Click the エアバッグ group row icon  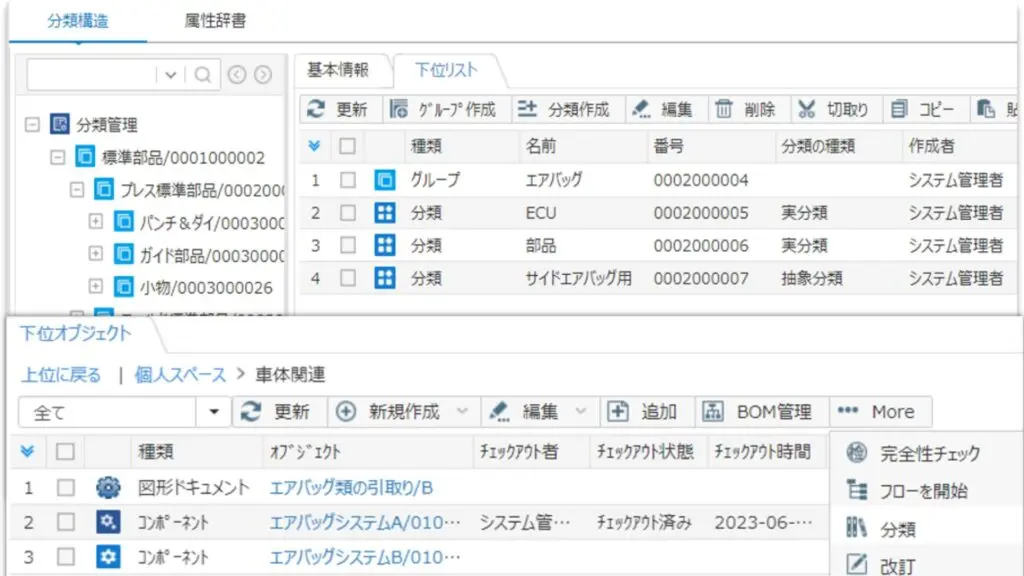tap(385, 180)
